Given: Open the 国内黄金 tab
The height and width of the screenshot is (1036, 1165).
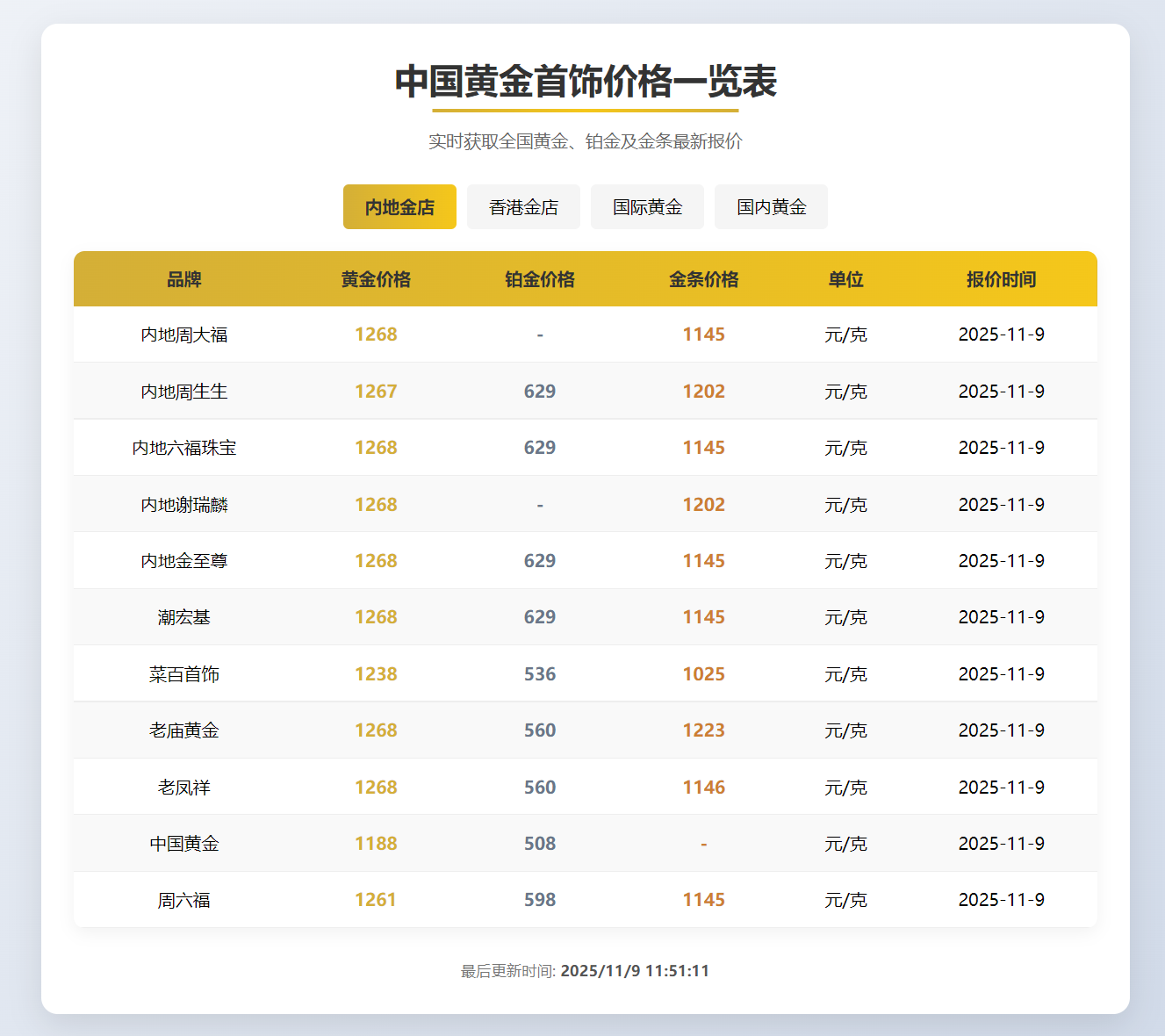Looking at the screenshot, I should point(771,206).
